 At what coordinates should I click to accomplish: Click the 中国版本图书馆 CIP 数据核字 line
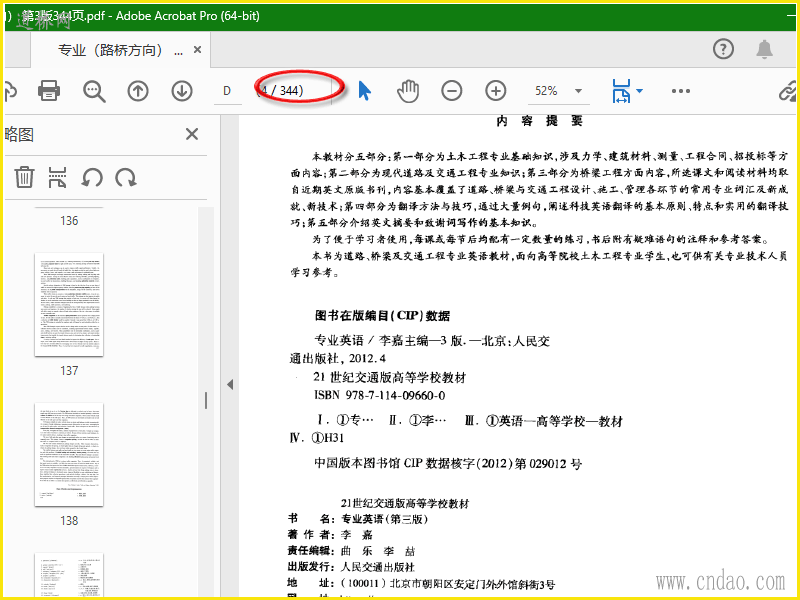coord(448,464)
